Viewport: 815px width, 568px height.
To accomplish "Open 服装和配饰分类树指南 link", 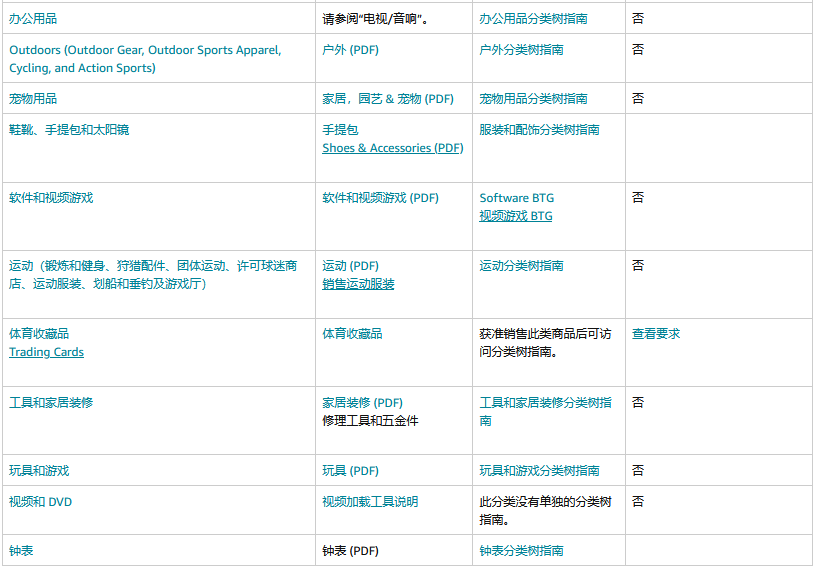I will pyautogui.click(x=539, y=130).
